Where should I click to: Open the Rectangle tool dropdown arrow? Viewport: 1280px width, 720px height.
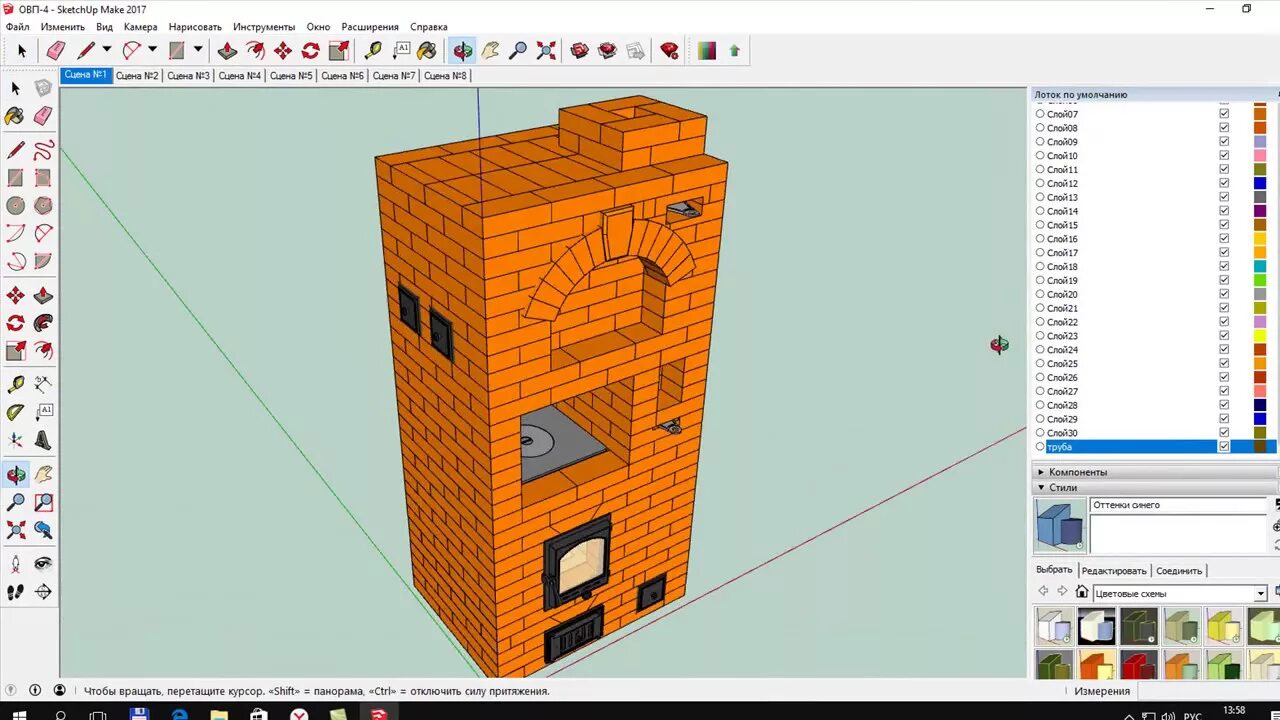point(198,50)
